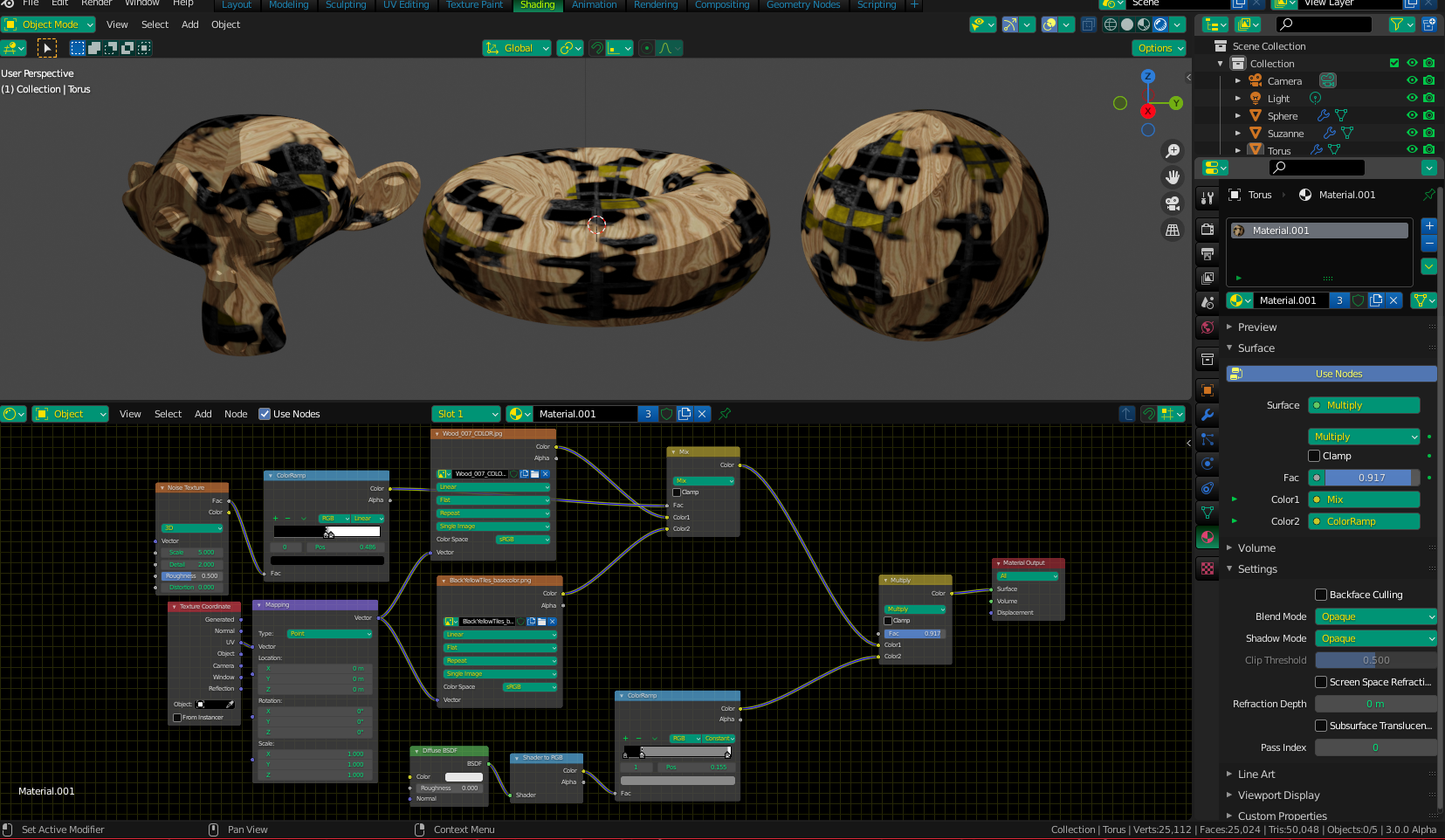The height and width of the screenshot is (840, 1445).
Task: Switch to the Animation workspace tab
Action: pos(594,5)
